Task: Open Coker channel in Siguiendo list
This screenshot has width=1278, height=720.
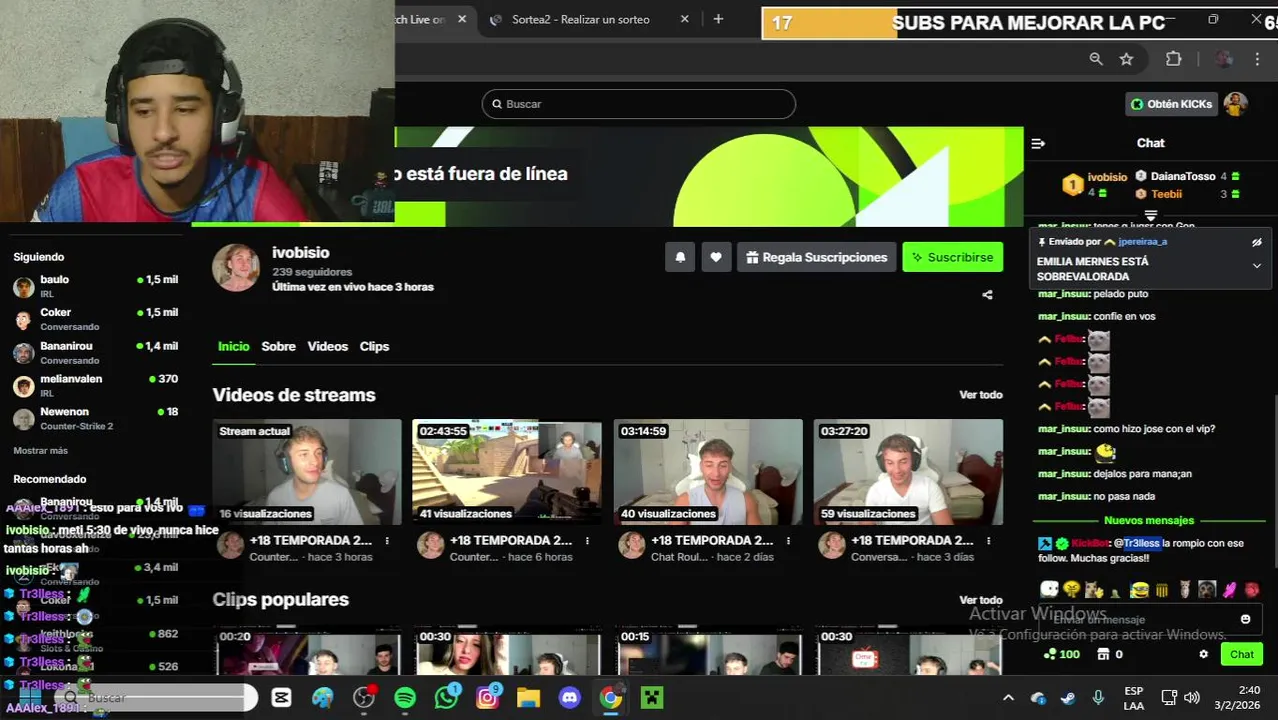Action: tap(95, 319)
